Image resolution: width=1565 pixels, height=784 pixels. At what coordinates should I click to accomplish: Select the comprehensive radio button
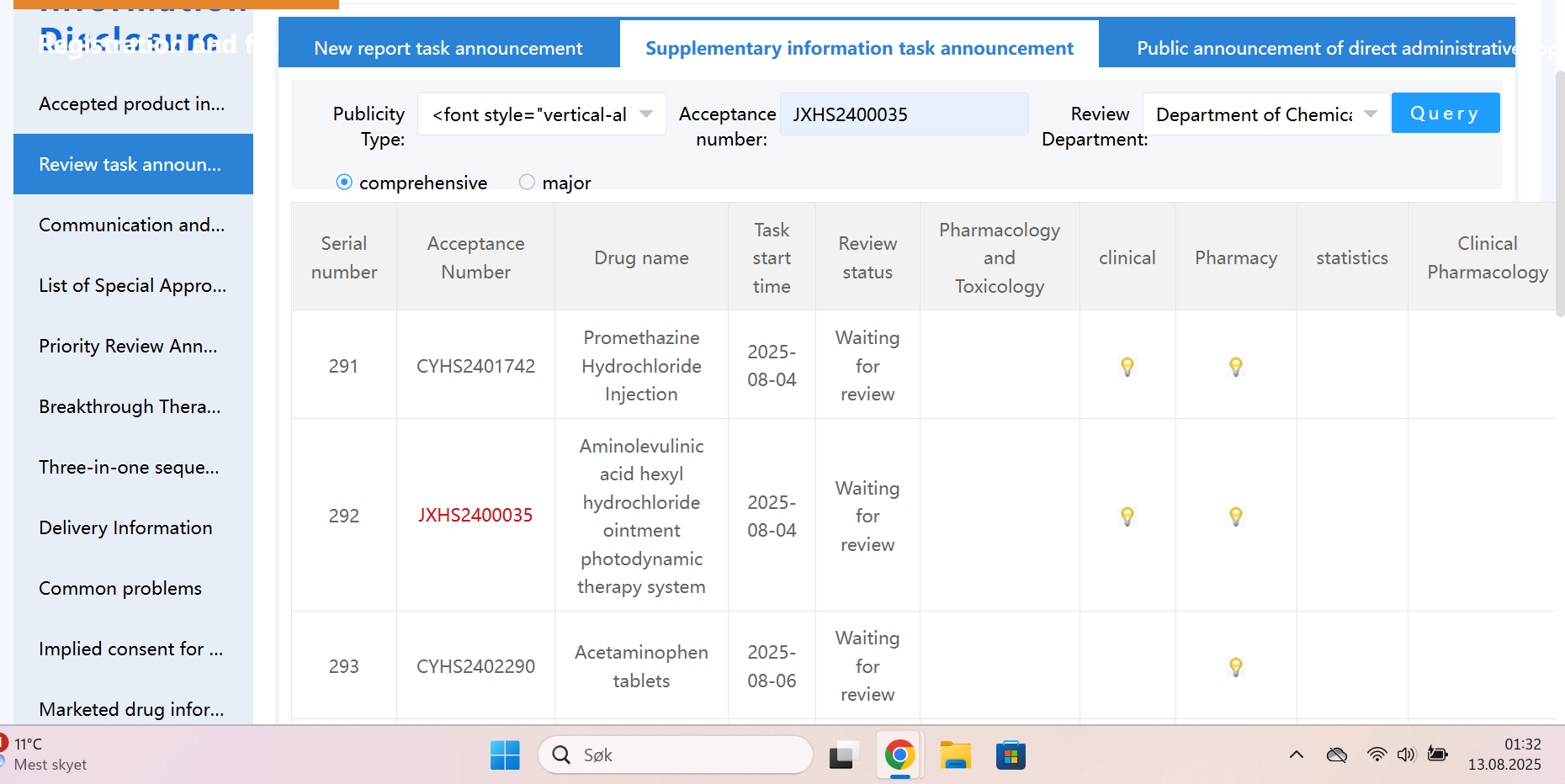pos(344,183)
